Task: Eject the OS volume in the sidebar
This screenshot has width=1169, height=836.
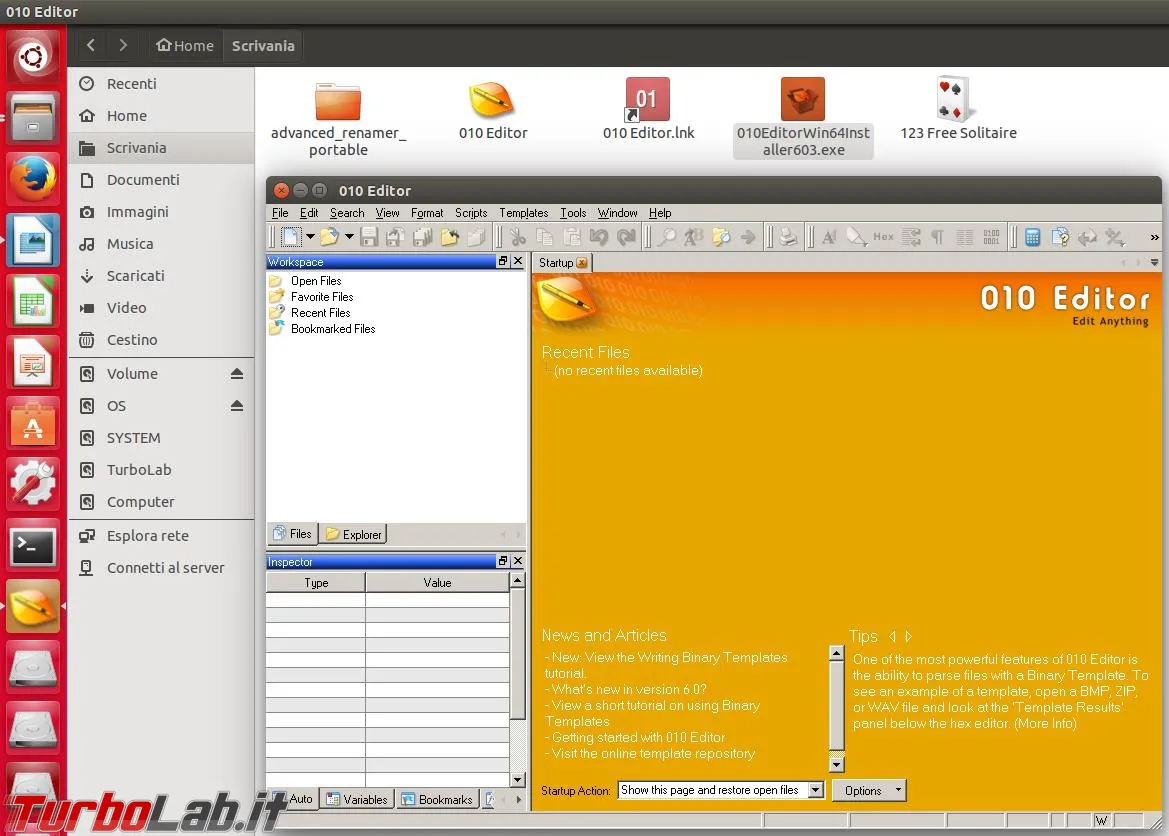Action: point(237,406)
